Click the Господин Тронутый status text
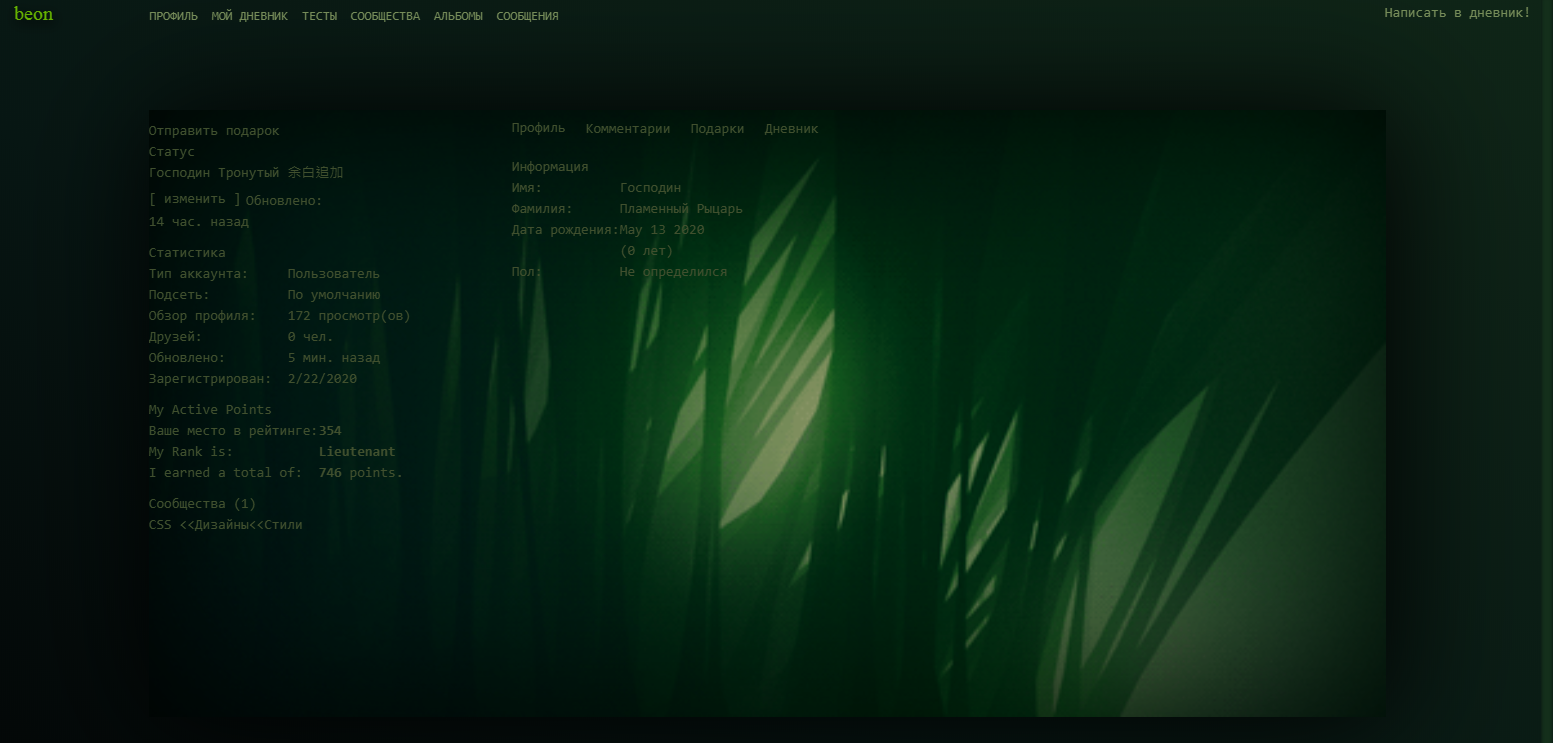The width and height of the screenshot is (1553, 743). pos(245,173)
